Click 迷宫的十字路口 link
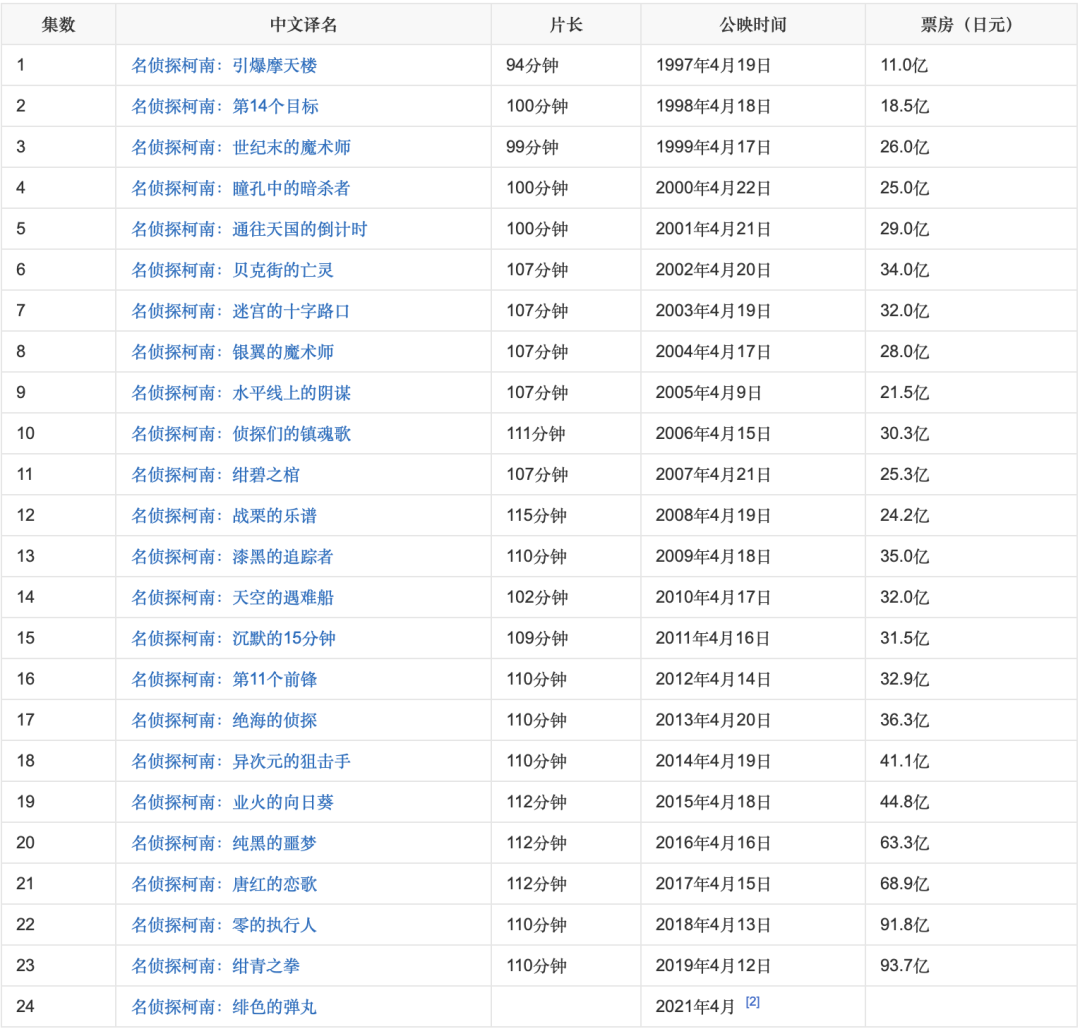The width and height of the screenshot is (1080, 1029). pyautogui.click(x=241, y=312)
